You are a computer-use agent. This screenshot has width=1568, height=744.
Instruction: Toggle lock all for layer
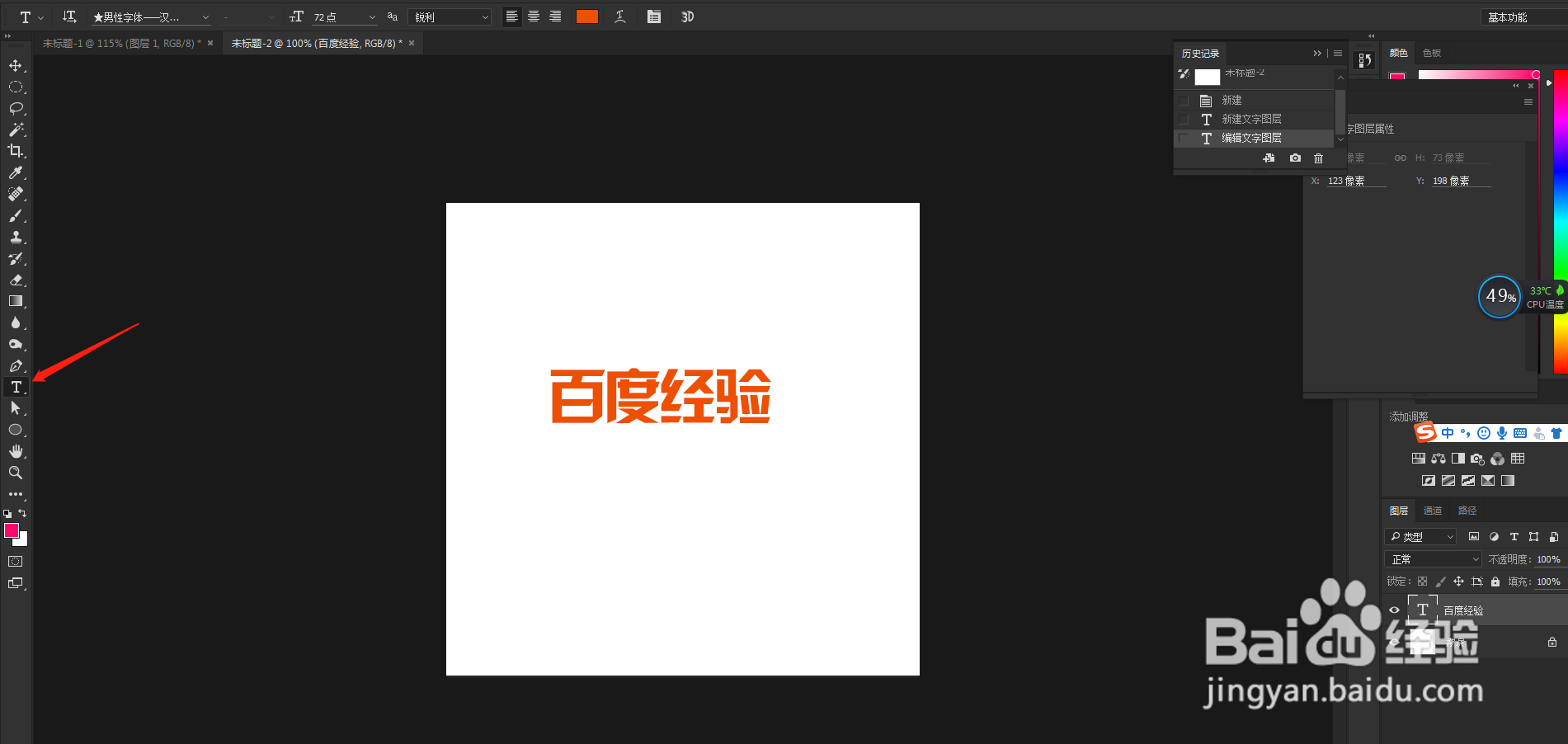pos(1495,582)
